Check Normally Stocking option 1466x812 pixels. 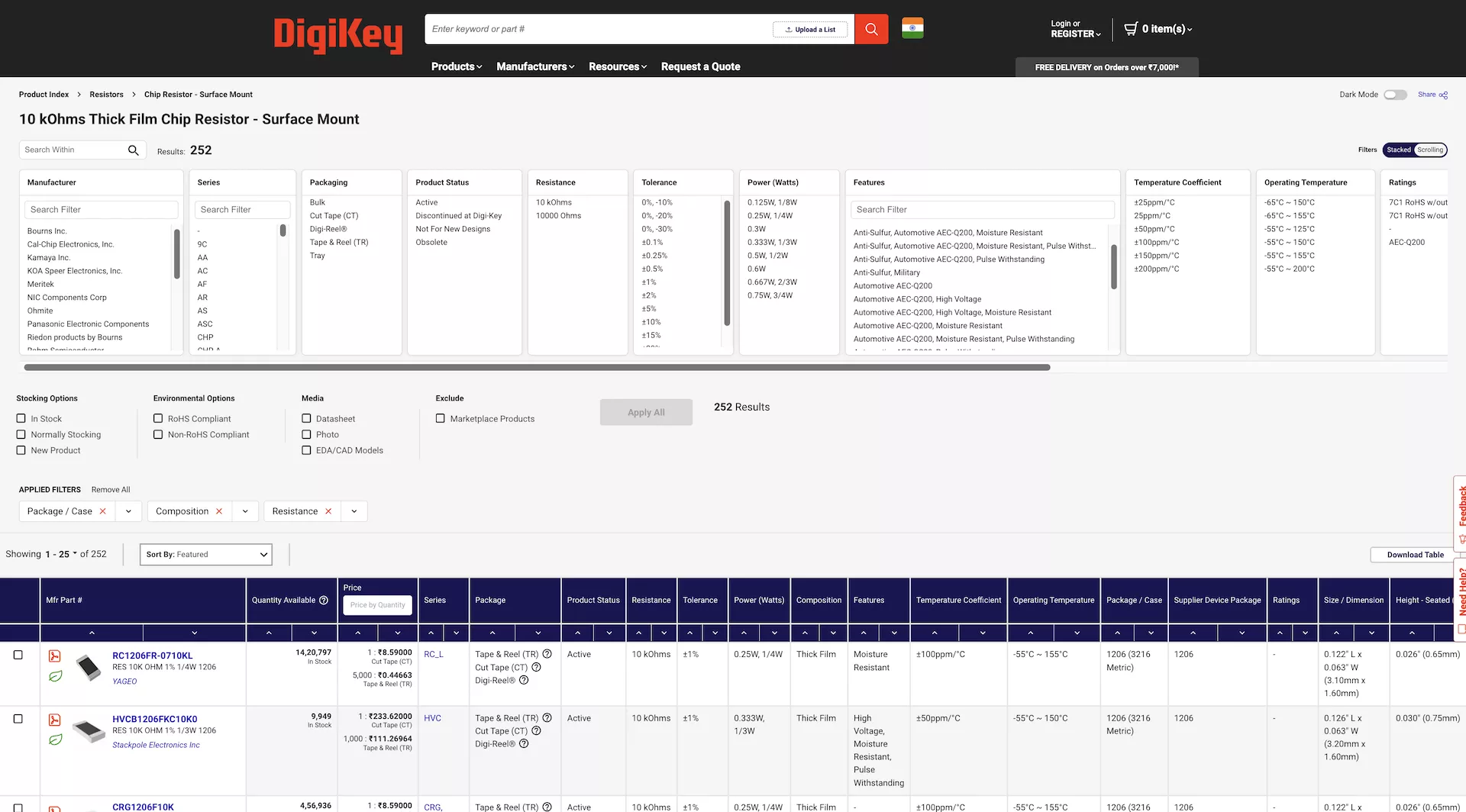pyautogui.click(x=21, y=435)
